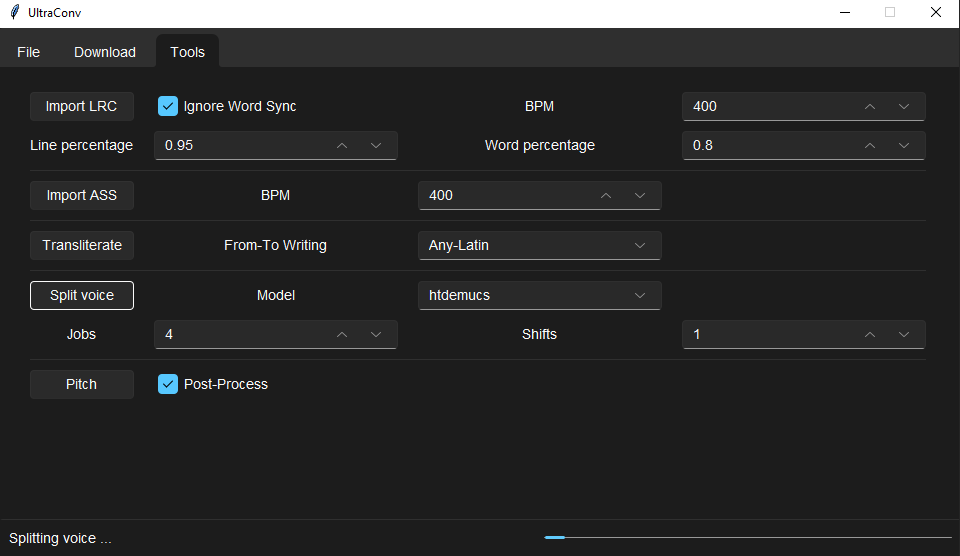
Task: Expand the Model htdemucs dropdown
Action: point(539,295)
